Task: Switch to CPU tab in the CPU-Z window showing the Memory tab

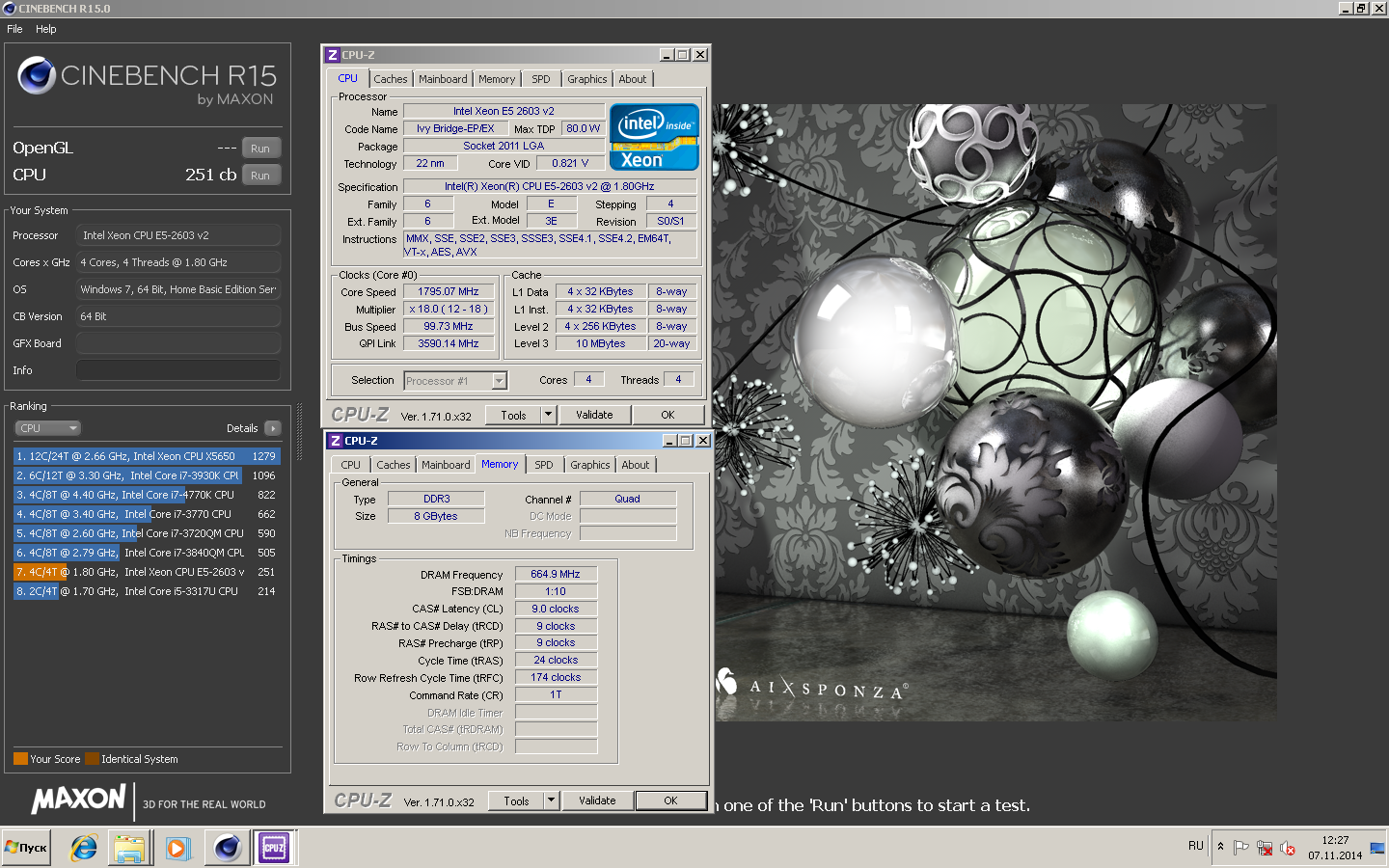Action: 350,465
